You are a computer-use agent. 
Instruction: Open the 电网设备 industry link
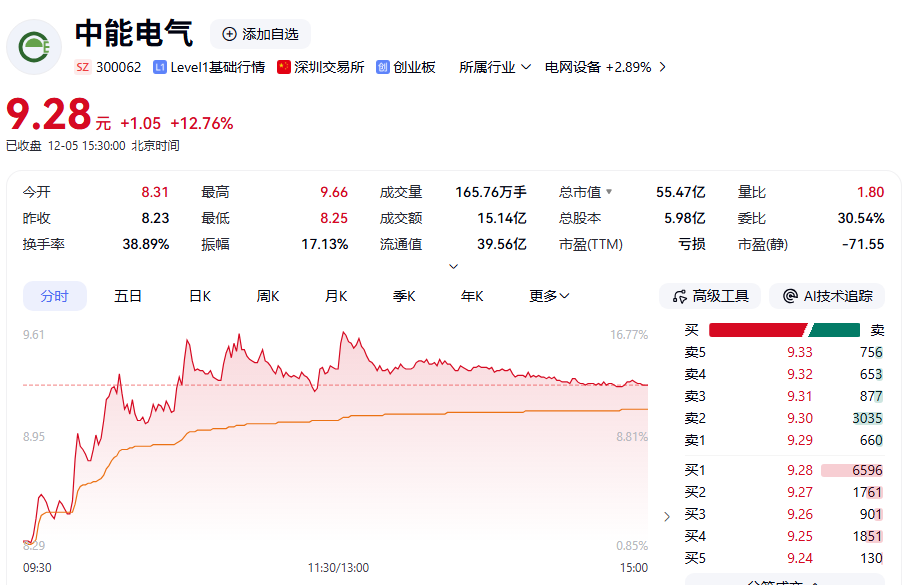(x=573, y=67)
